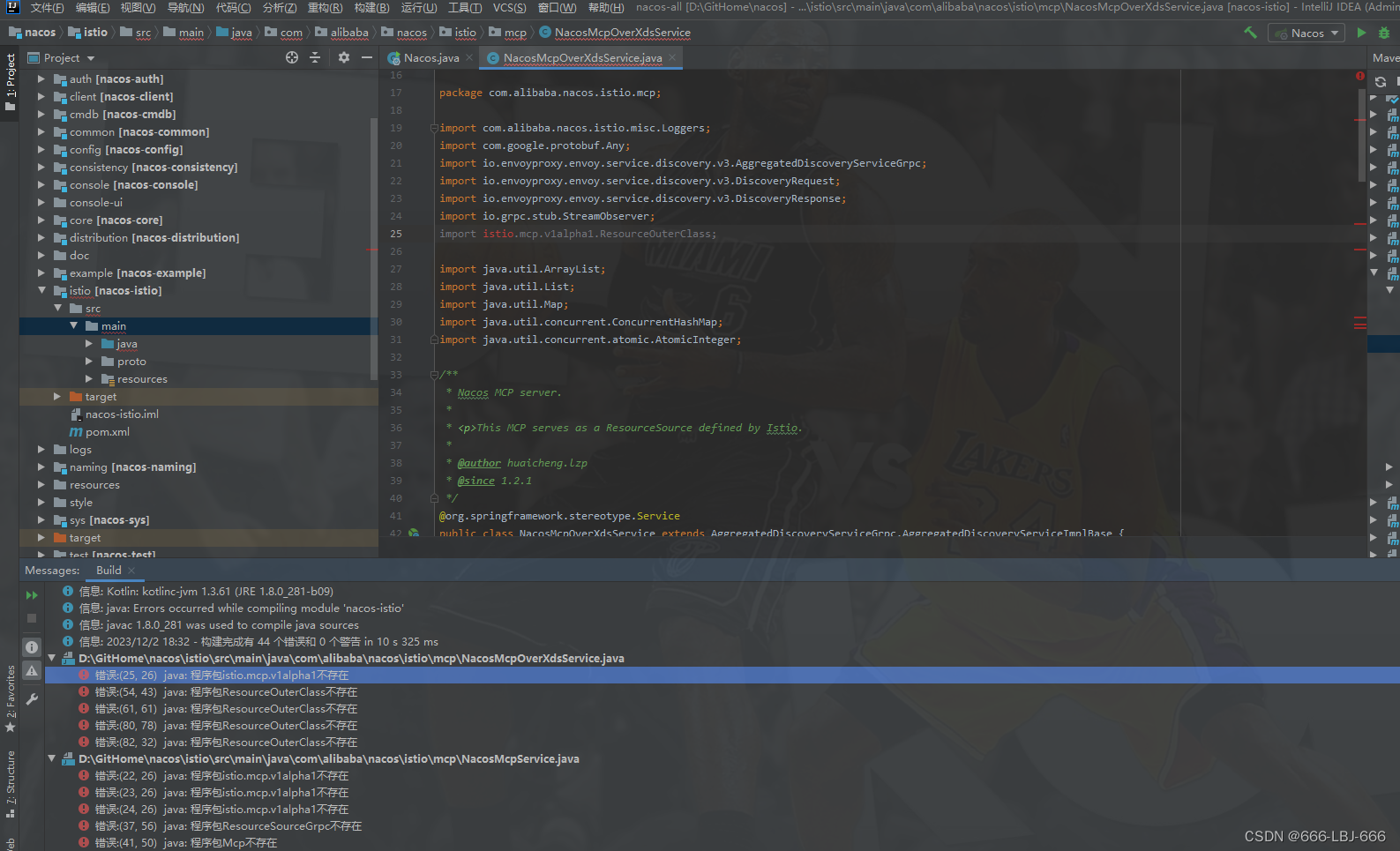Place cursor on line 25 import statement
The width and height of the screenshot is (1400, 851).
coord(578,234)
